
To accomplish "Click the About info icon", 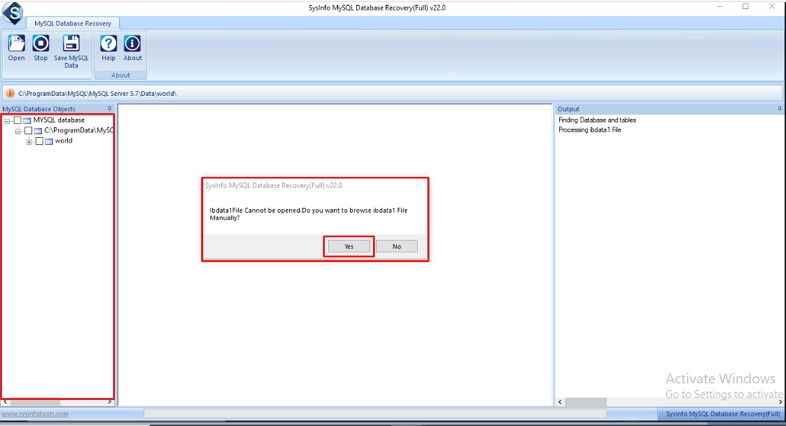I will (x=132, y=44).
